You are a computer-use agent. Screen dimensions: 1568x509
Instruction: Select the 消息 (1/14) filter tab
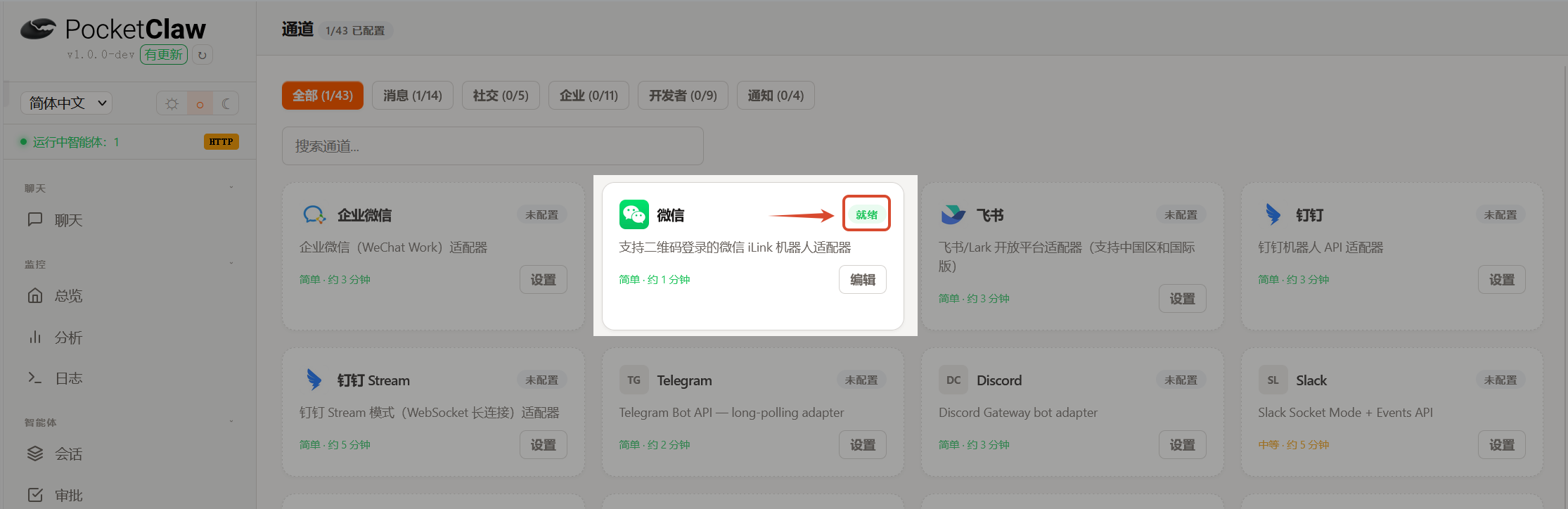(413, 96)
